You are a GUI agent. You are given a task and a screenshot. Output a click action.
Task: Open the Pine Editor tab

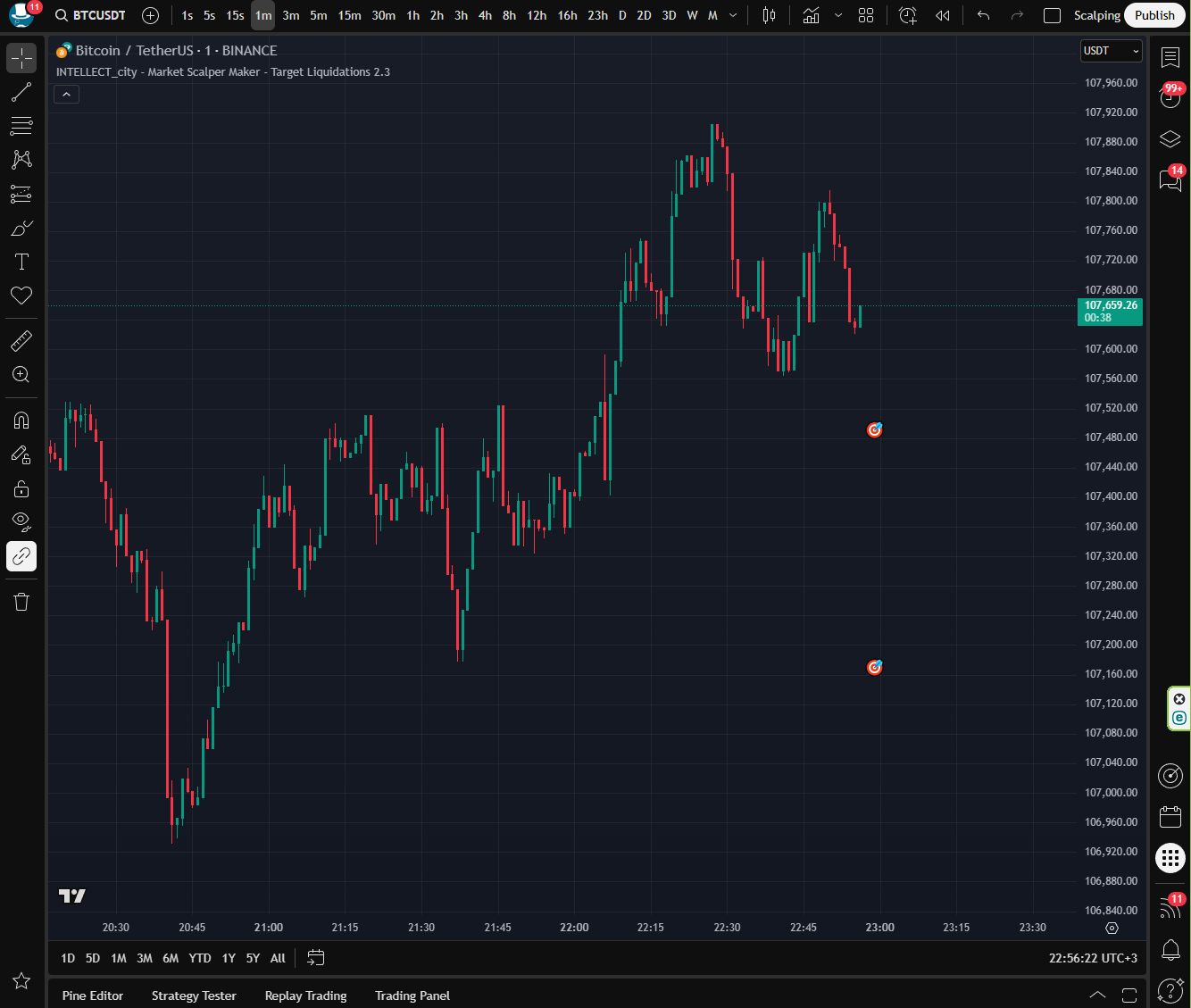coord(93,996)
